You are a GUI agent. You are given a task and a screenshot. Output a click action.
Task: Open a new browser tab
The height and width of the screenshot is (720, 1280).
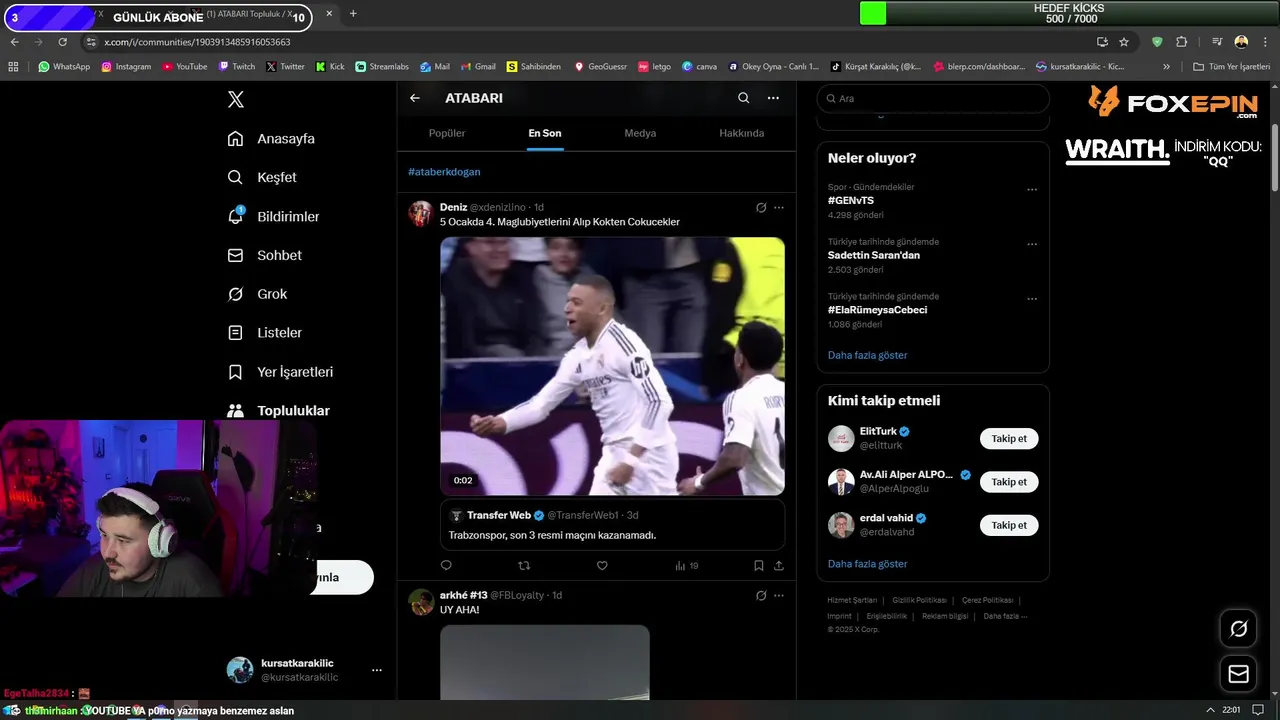pos(353,14)
